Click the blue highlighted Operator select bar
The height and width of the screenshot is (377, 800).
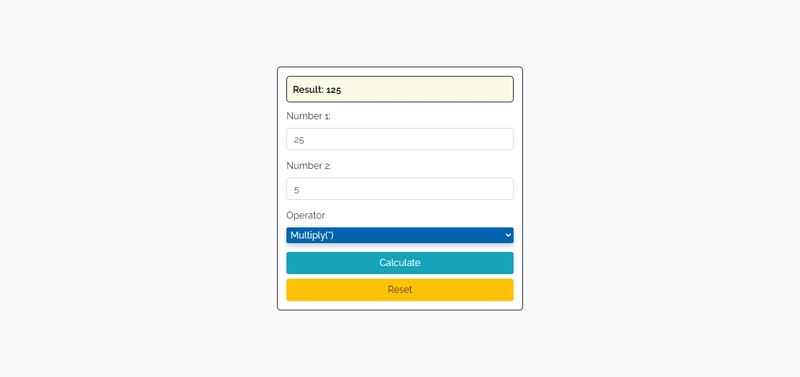coord(399,235)
